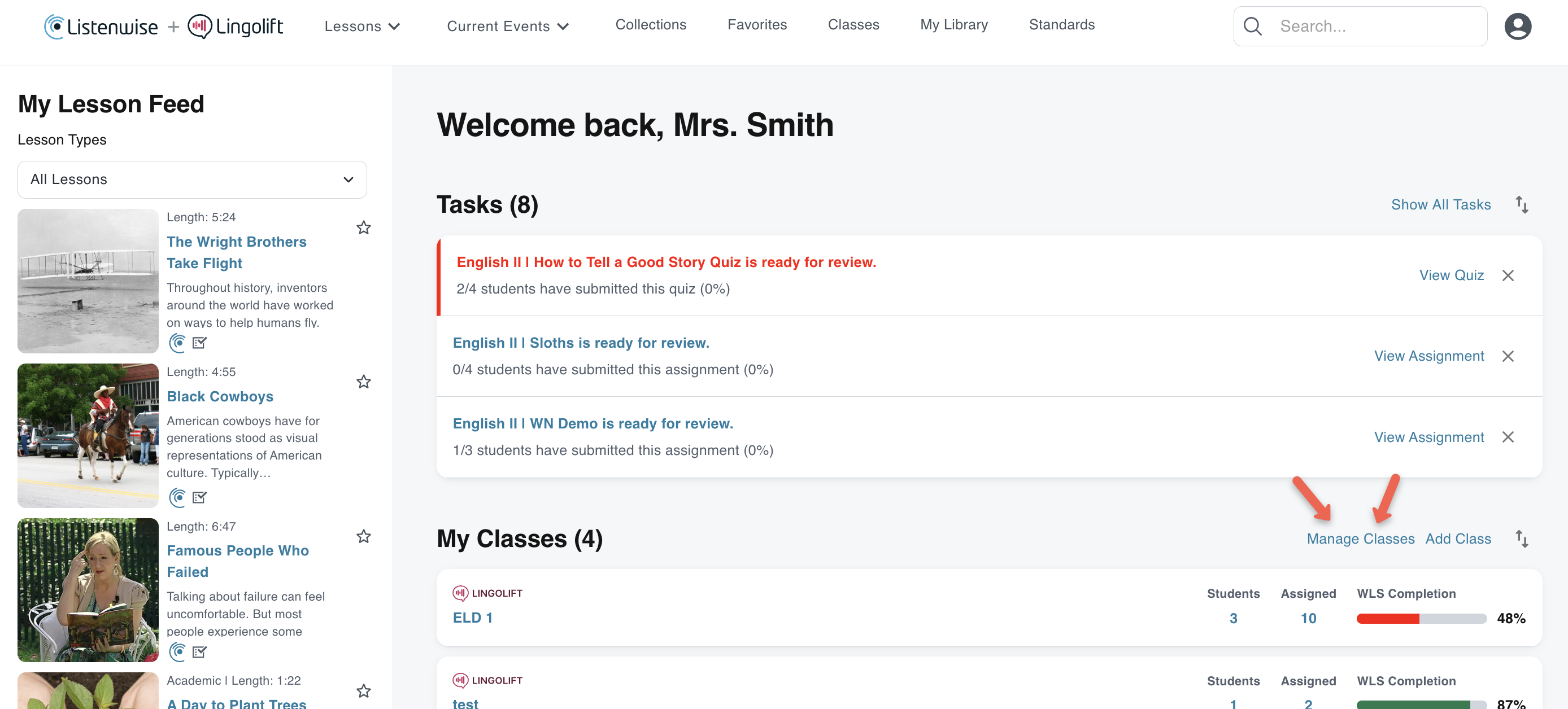Open the Standards page
This screenshot has height=709, width=1568.
coord(1061,25)
